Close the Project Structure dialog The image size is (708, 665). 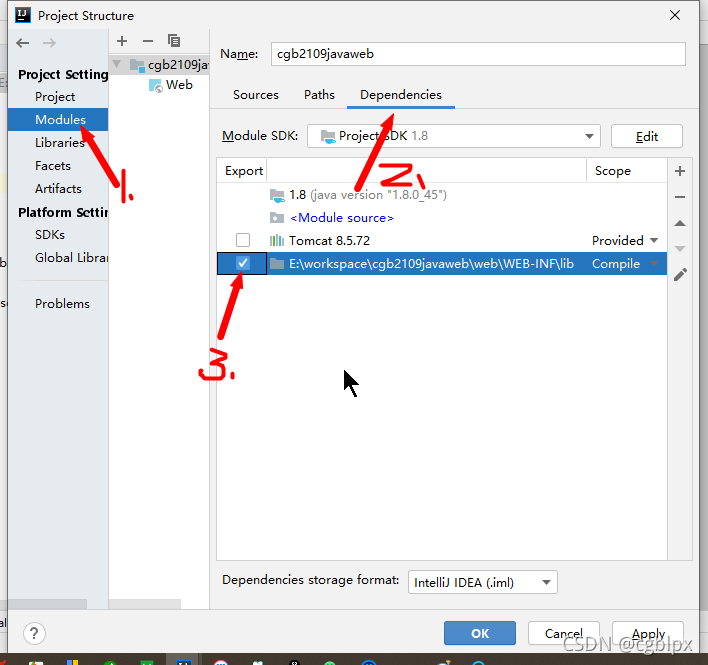[675, 15]
